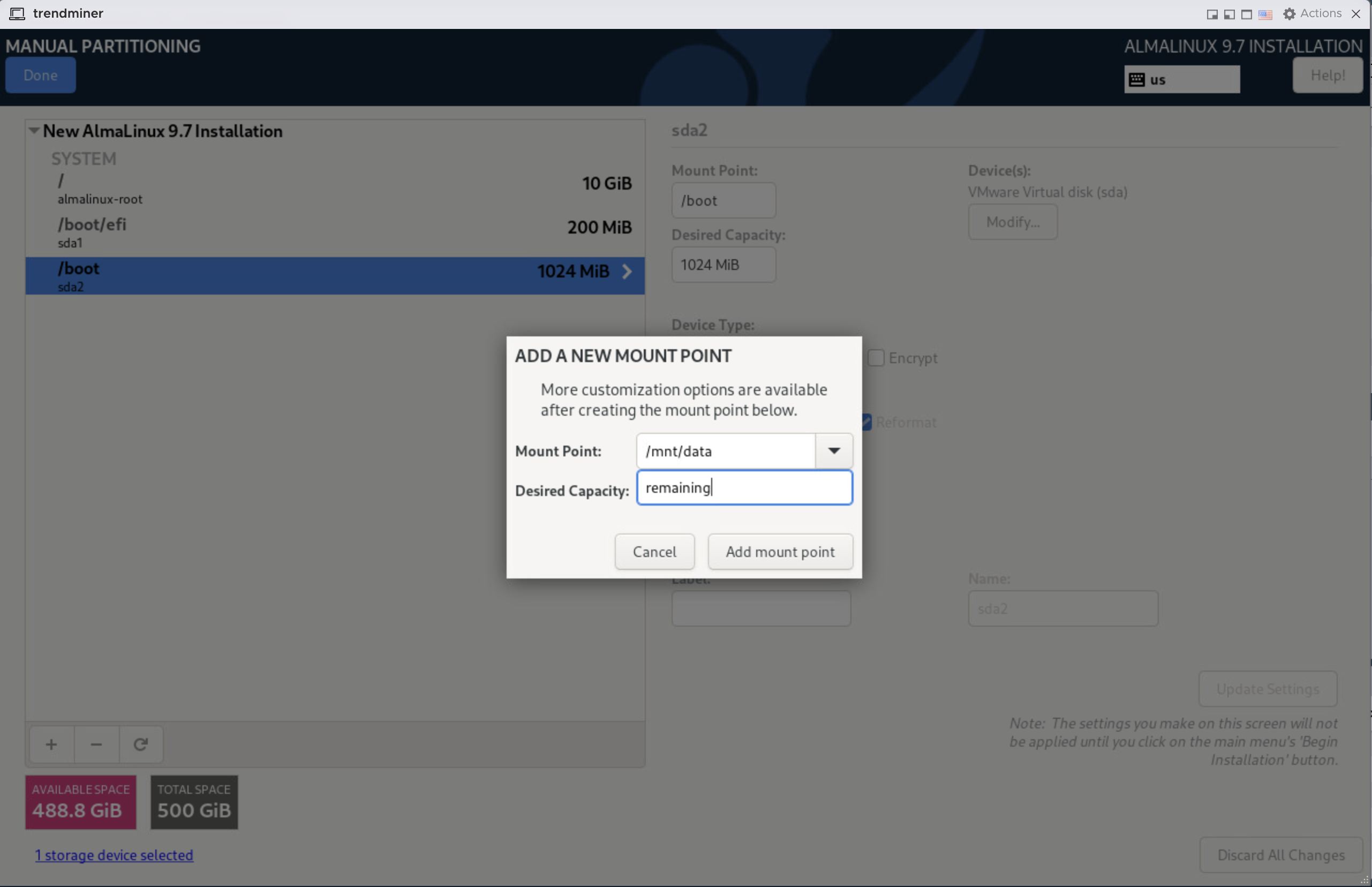Select the full window layout icon

(x=1246, y=14)
